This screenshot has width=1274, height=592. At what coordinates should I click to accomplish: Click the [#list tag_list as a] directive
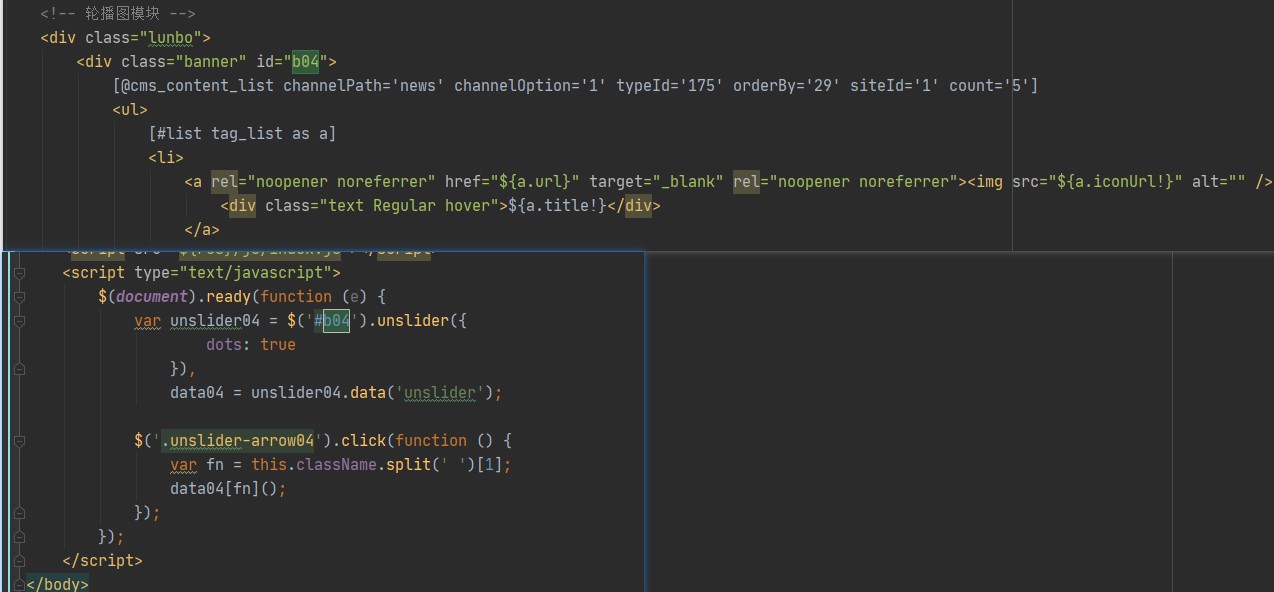pyautogui.click(x=243, y=134)
